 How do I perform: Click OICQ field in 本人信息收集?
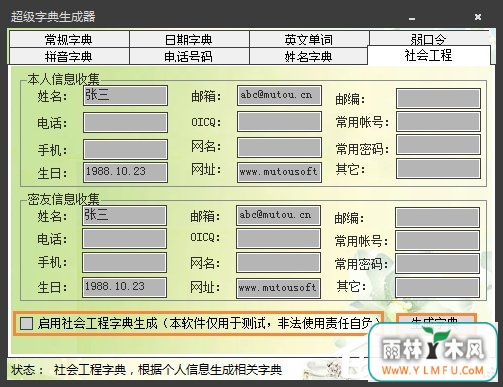point(279,121)
